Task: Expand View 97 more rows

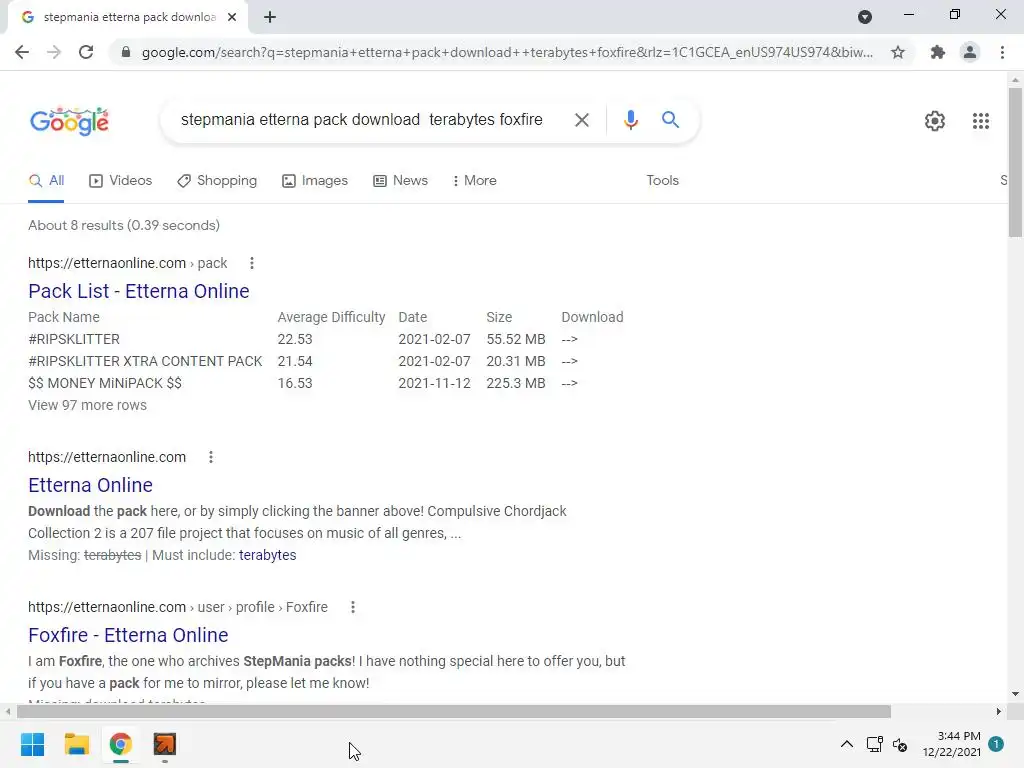Action: [x=88, y=406]
